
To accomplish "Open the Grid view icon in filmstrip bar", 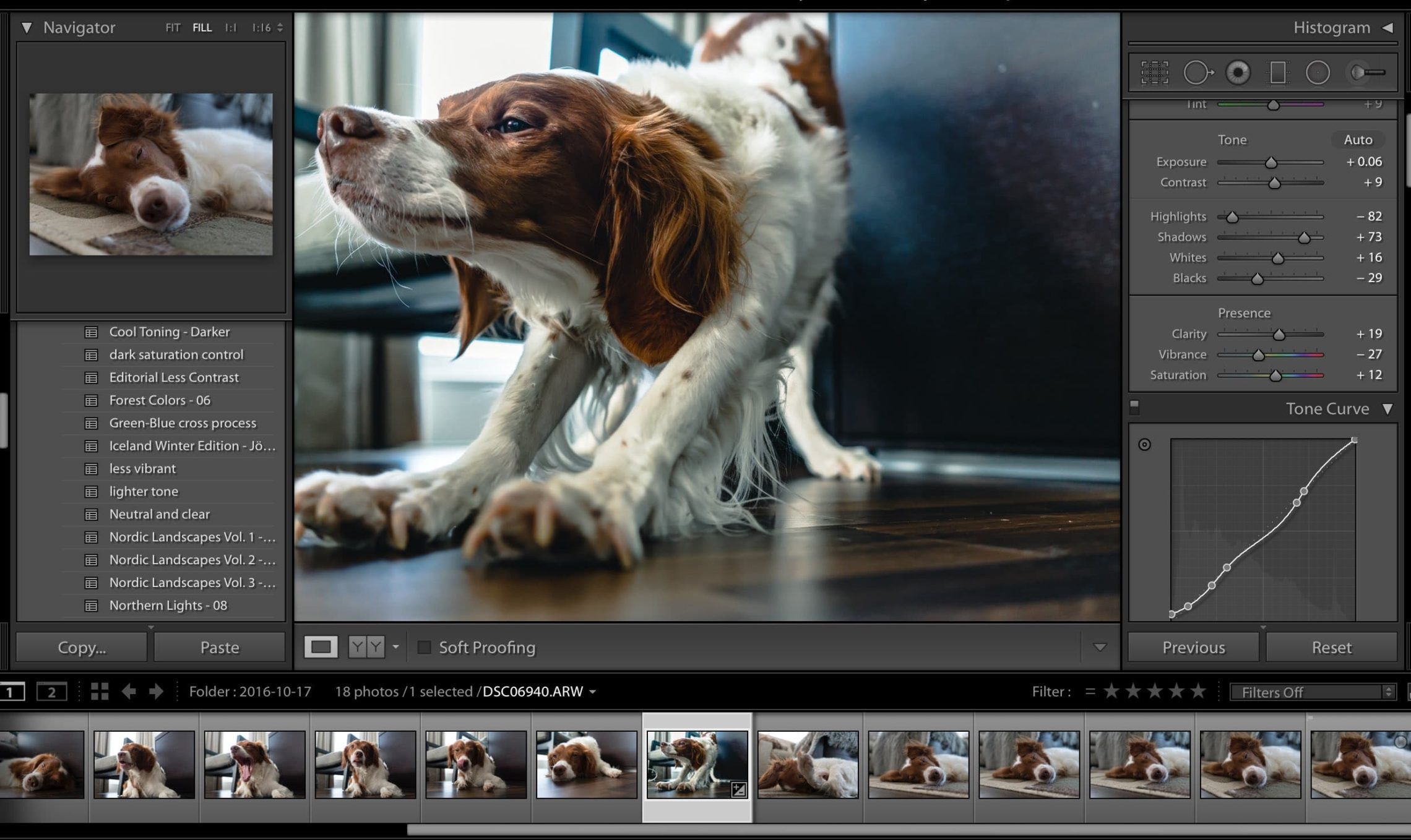I will pyautogui.click(x=100, y=691).
